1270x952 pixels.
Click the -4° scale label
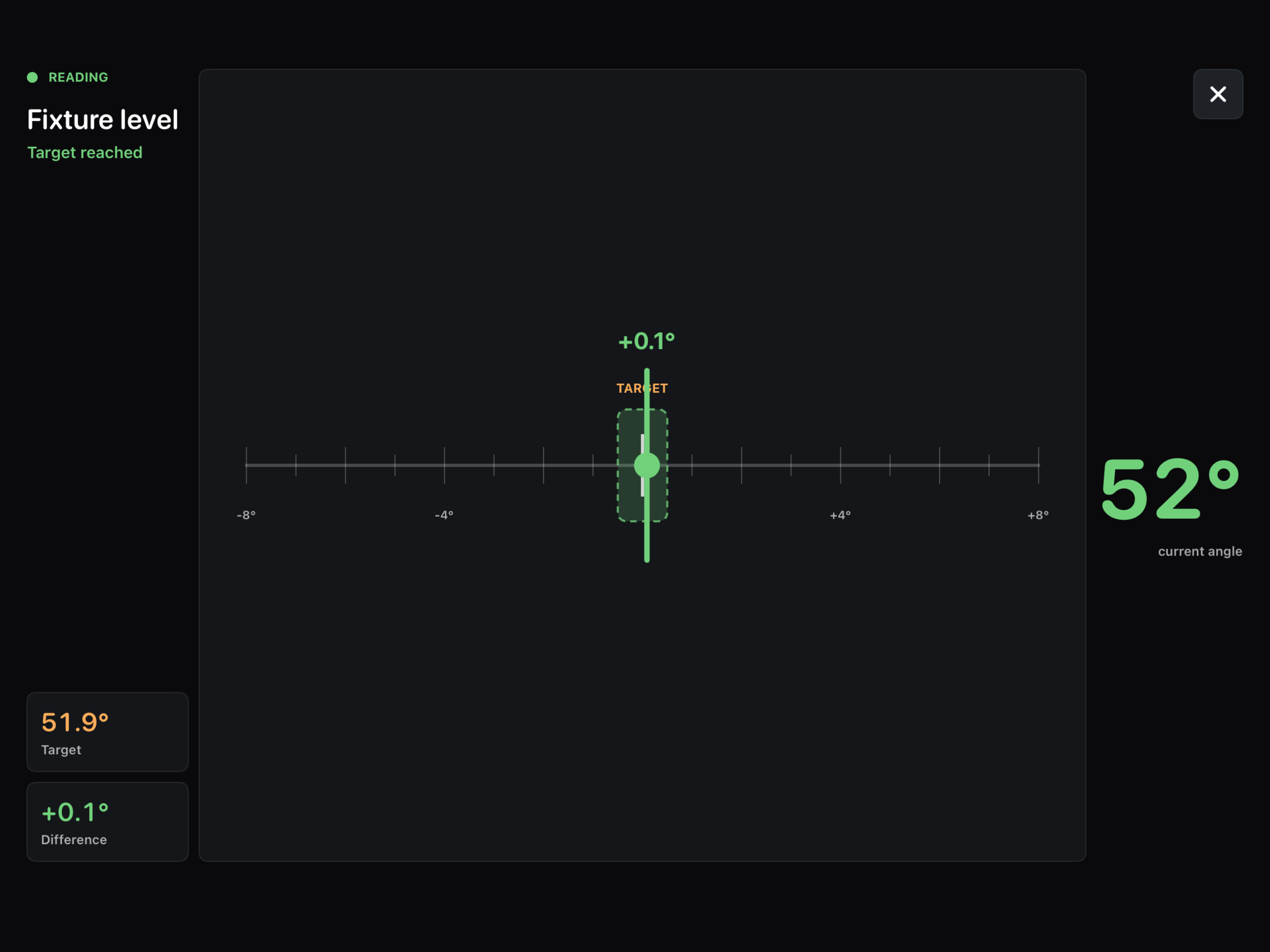[x=444, y=515]
